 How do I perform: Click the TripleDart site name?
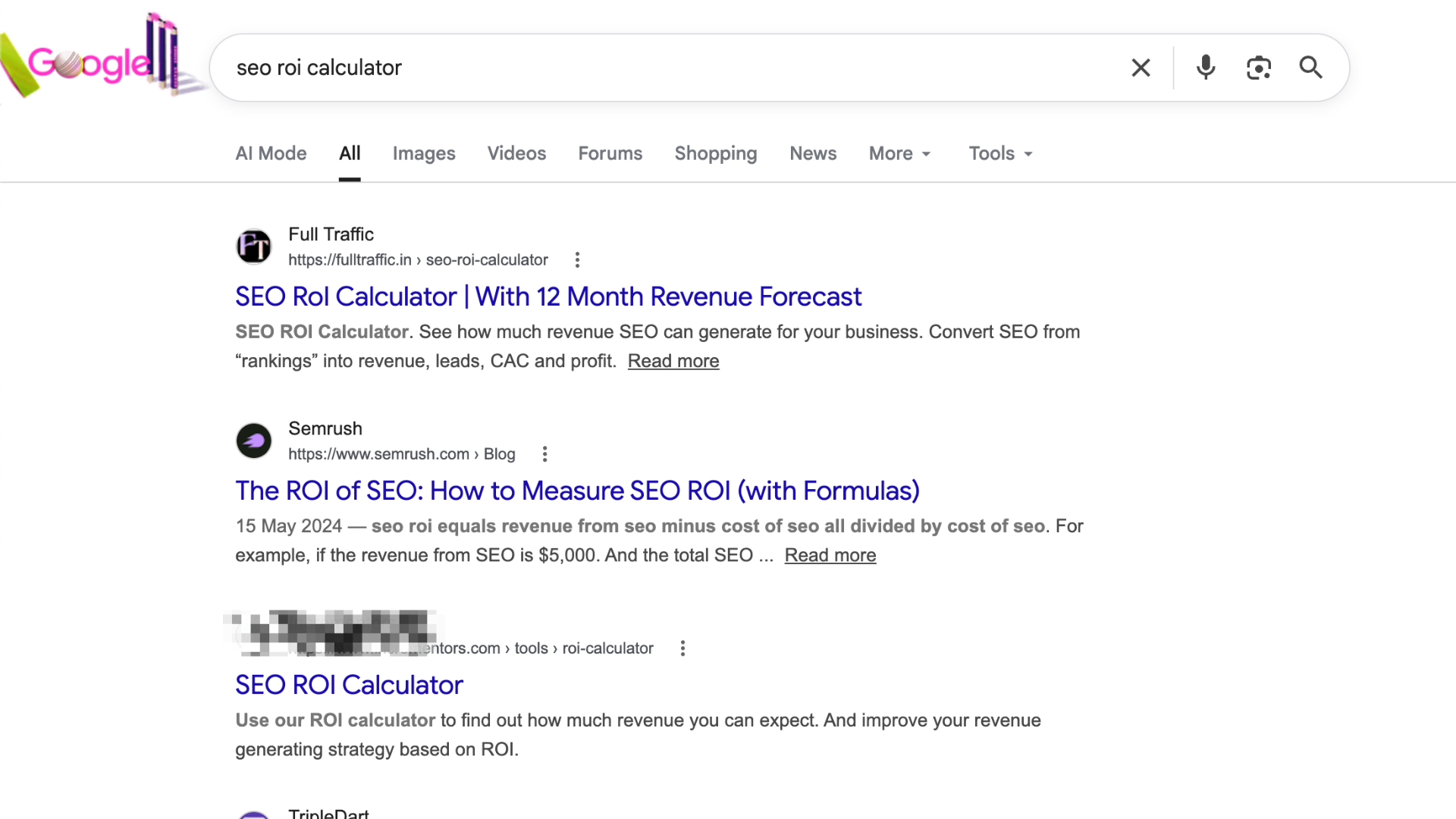click(x=328, y=812)
